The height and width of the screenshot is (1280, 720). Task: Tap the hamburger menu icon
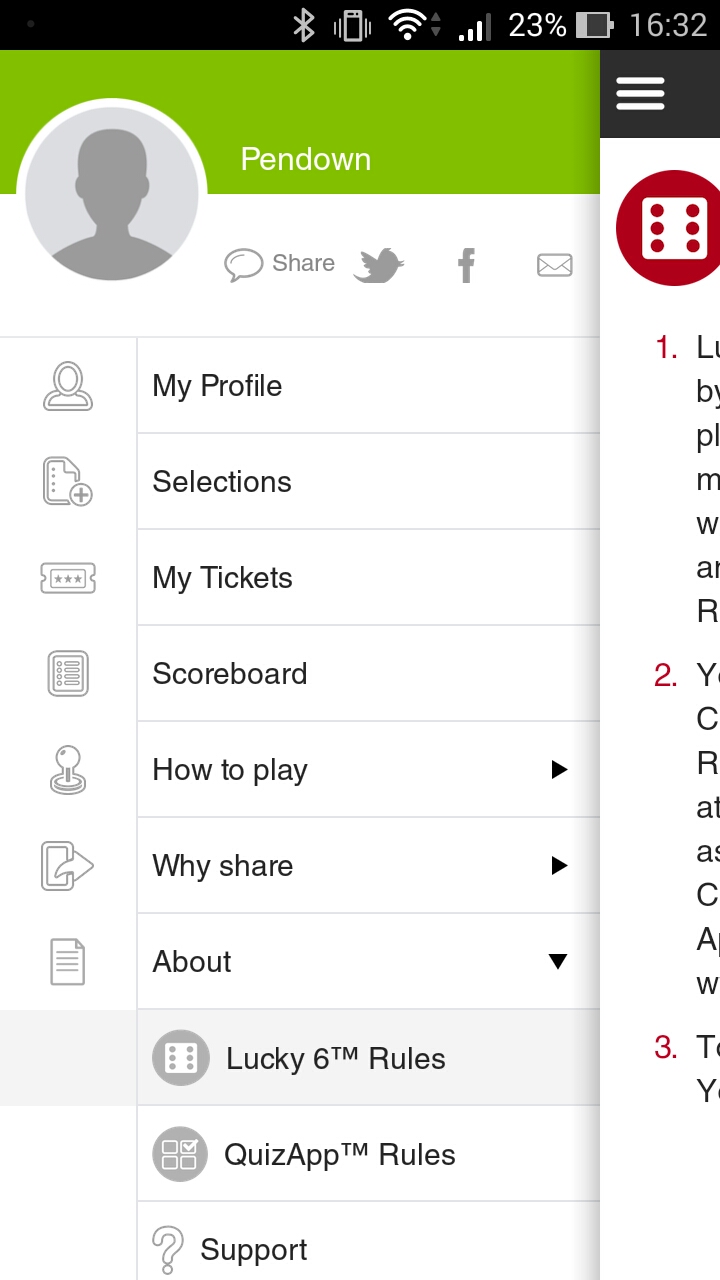pyautogui.click(x=640, y=94)
